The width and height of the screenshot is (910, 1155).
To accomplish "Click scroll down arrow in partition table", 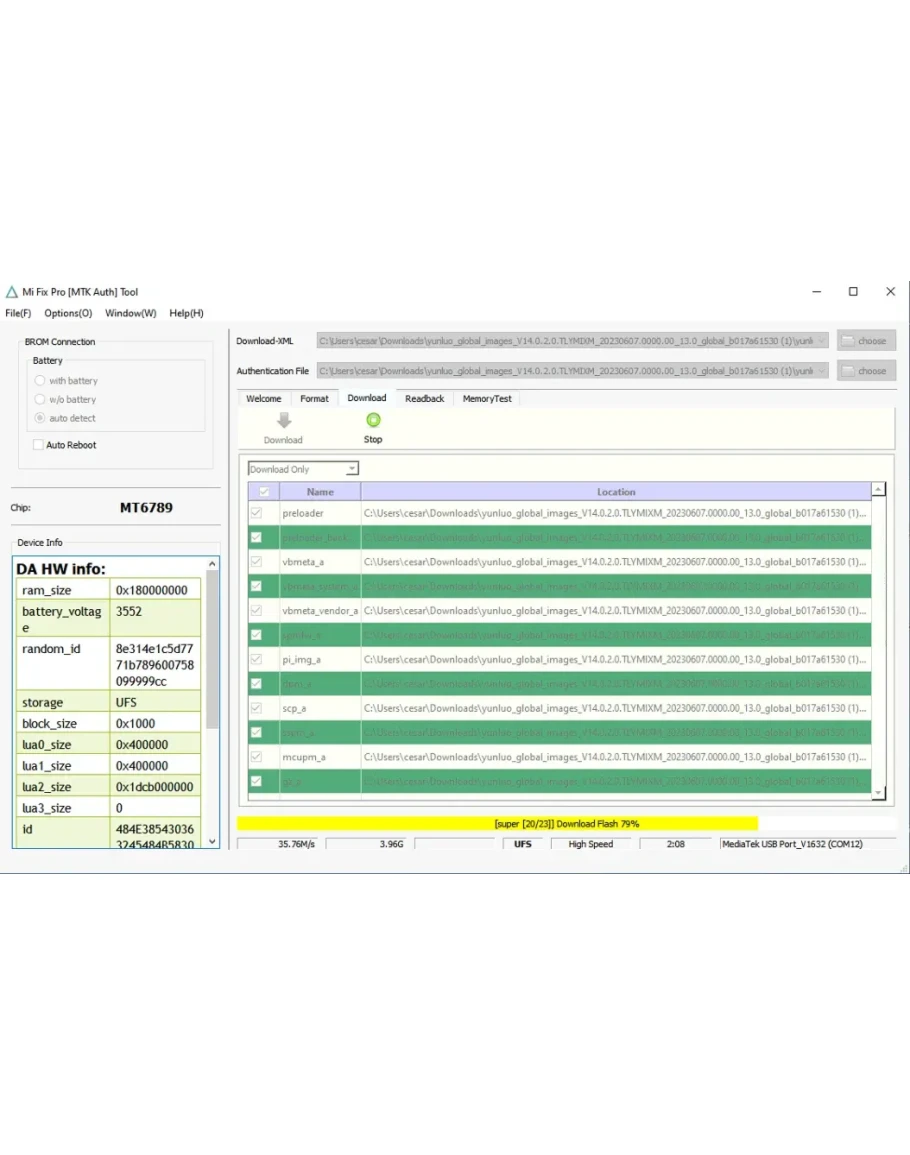I will [878, 792].
